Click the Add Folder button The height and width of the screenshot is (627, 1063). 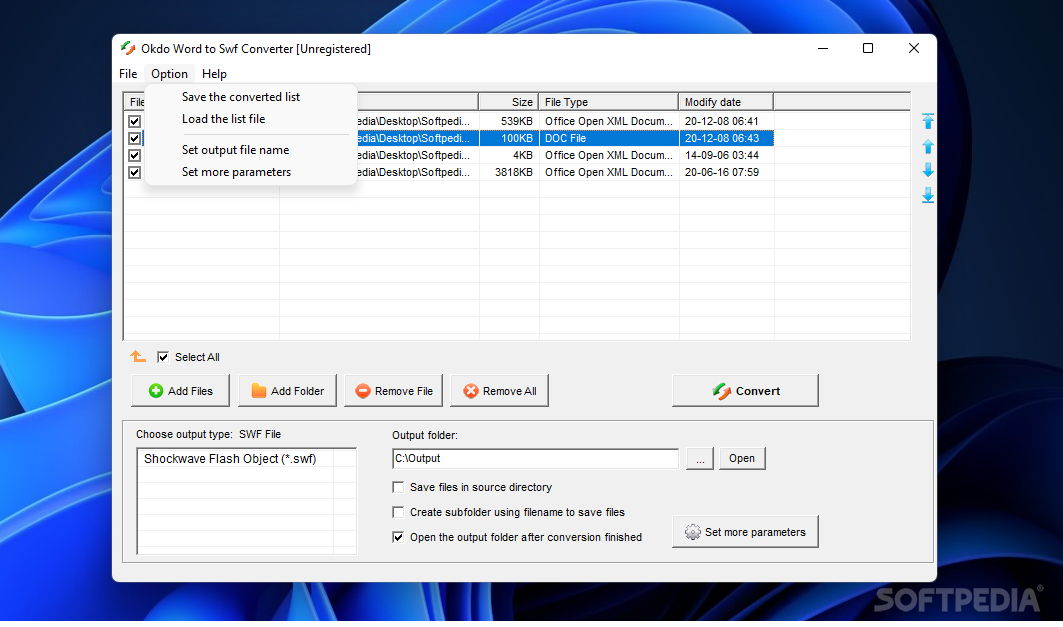pos(287,390)
